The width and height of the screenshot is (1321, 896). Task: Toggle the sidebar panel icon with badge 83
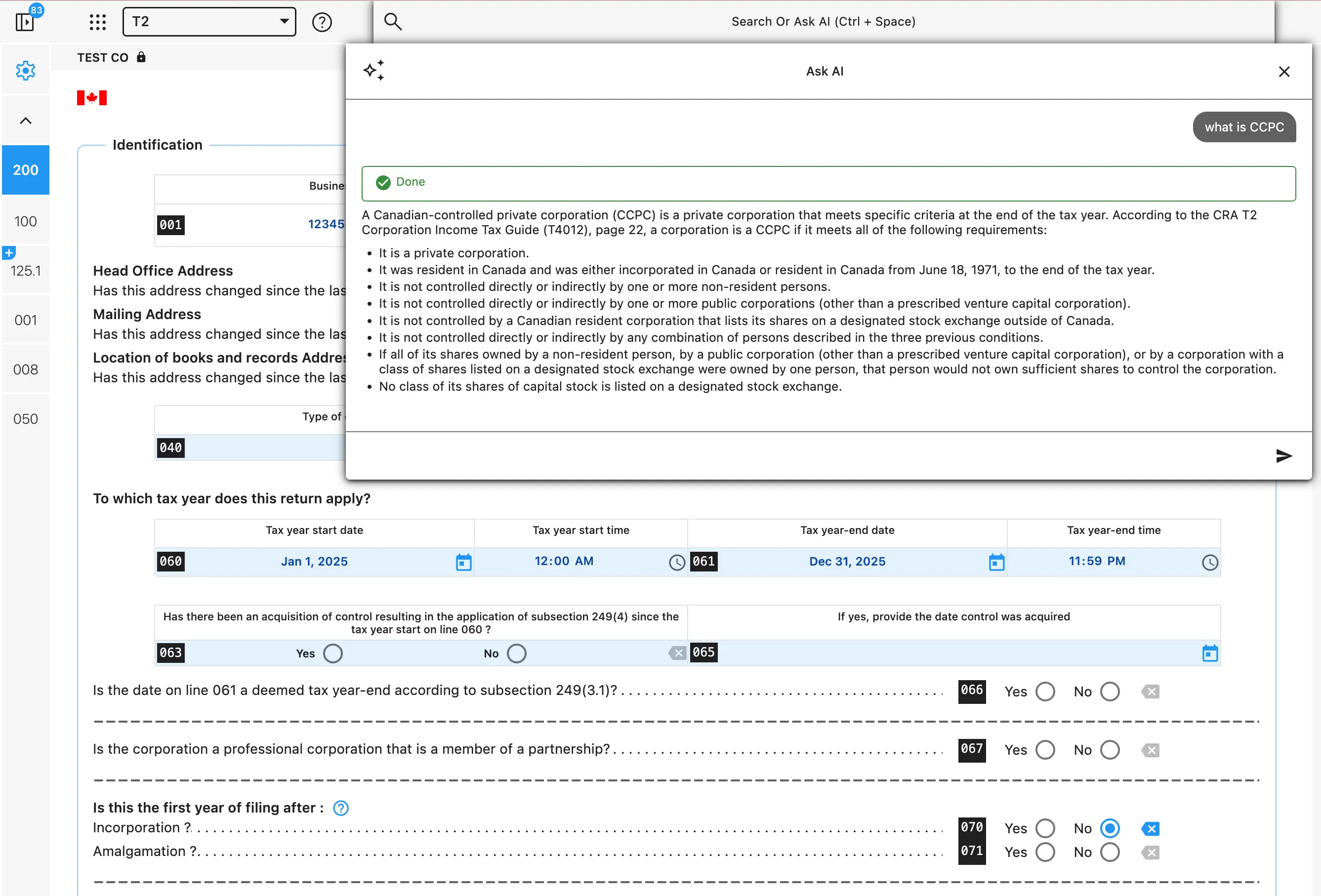(25, 22)
